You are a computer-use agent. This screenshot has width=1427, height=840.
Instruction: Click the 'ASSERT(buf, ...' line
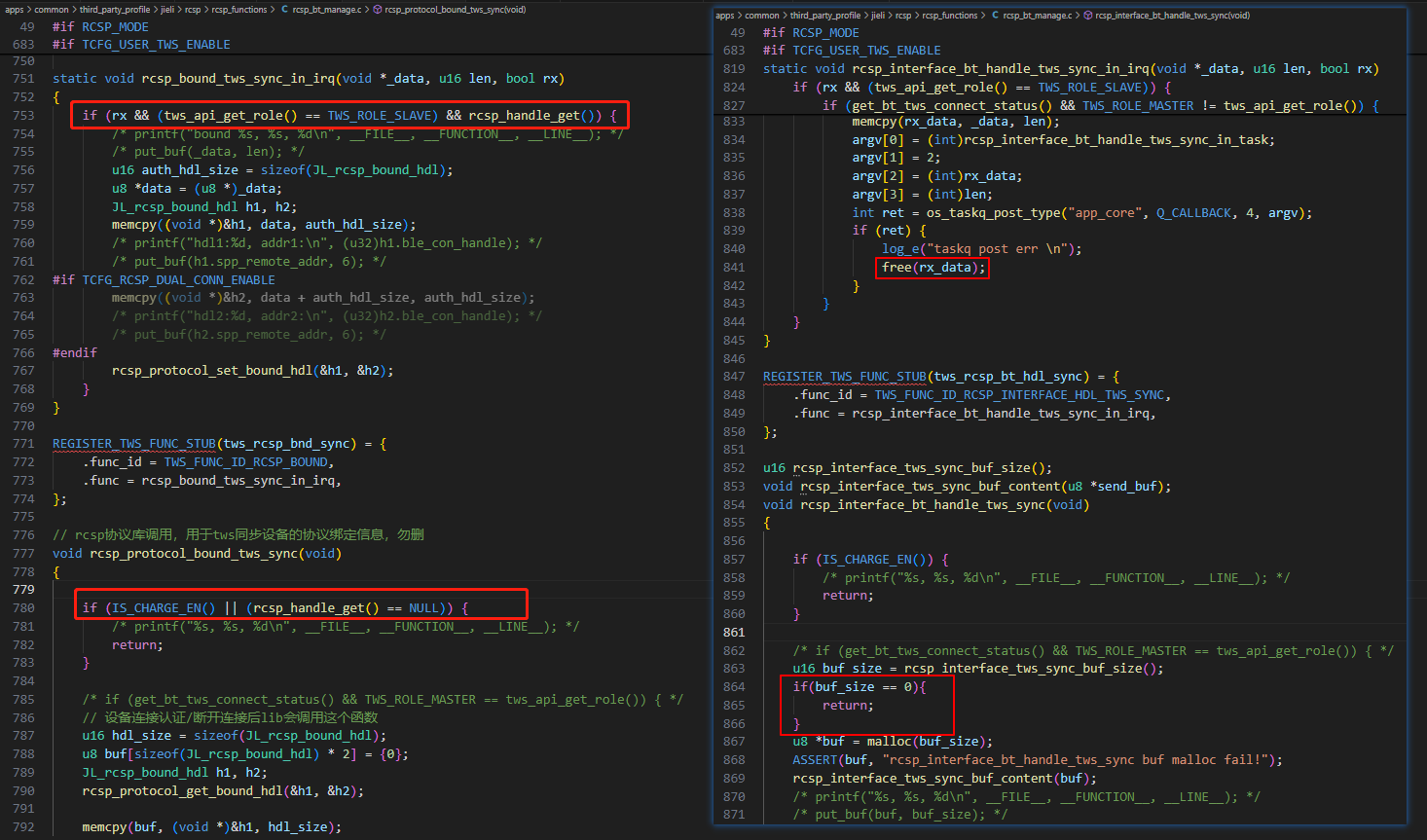click(x=1038, y=759)
